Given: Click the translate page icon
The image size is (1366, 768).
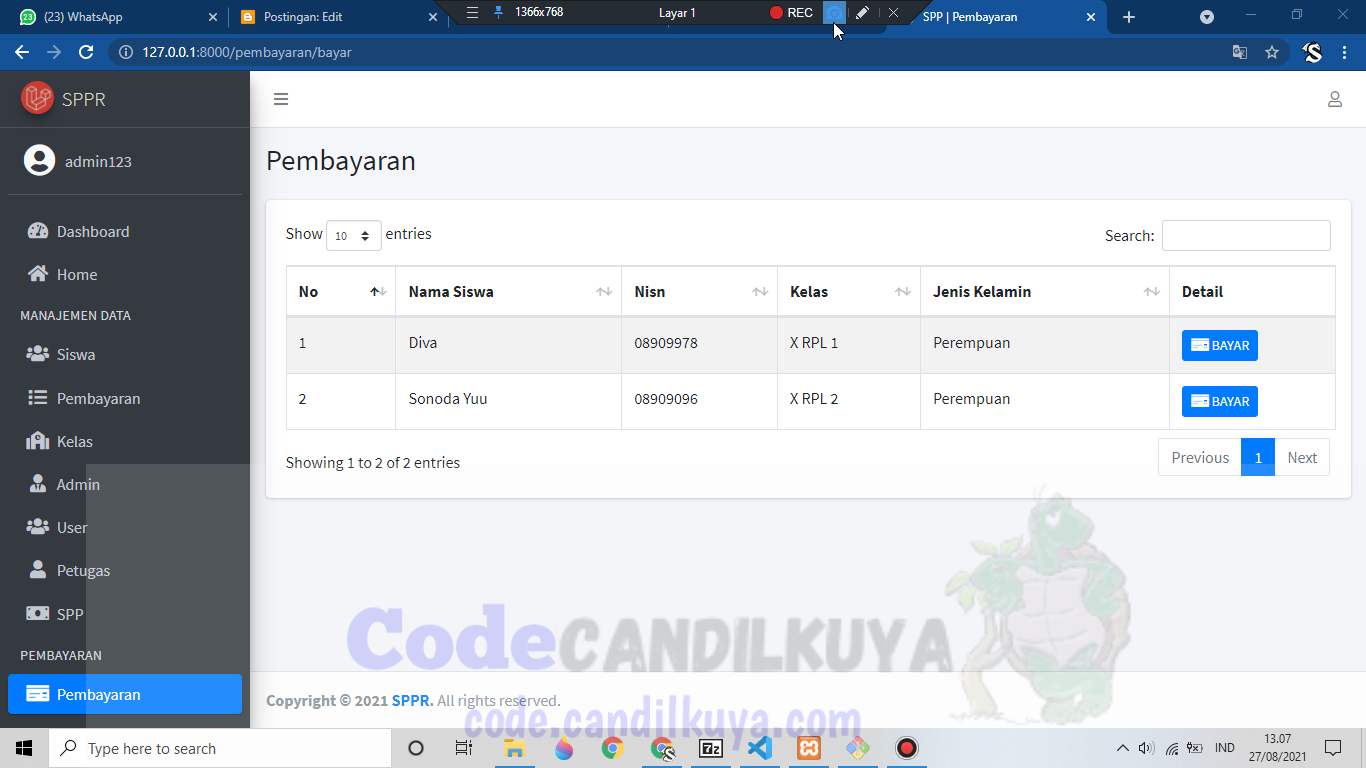Looking at the screenshot, I should tap(1240, 52).
